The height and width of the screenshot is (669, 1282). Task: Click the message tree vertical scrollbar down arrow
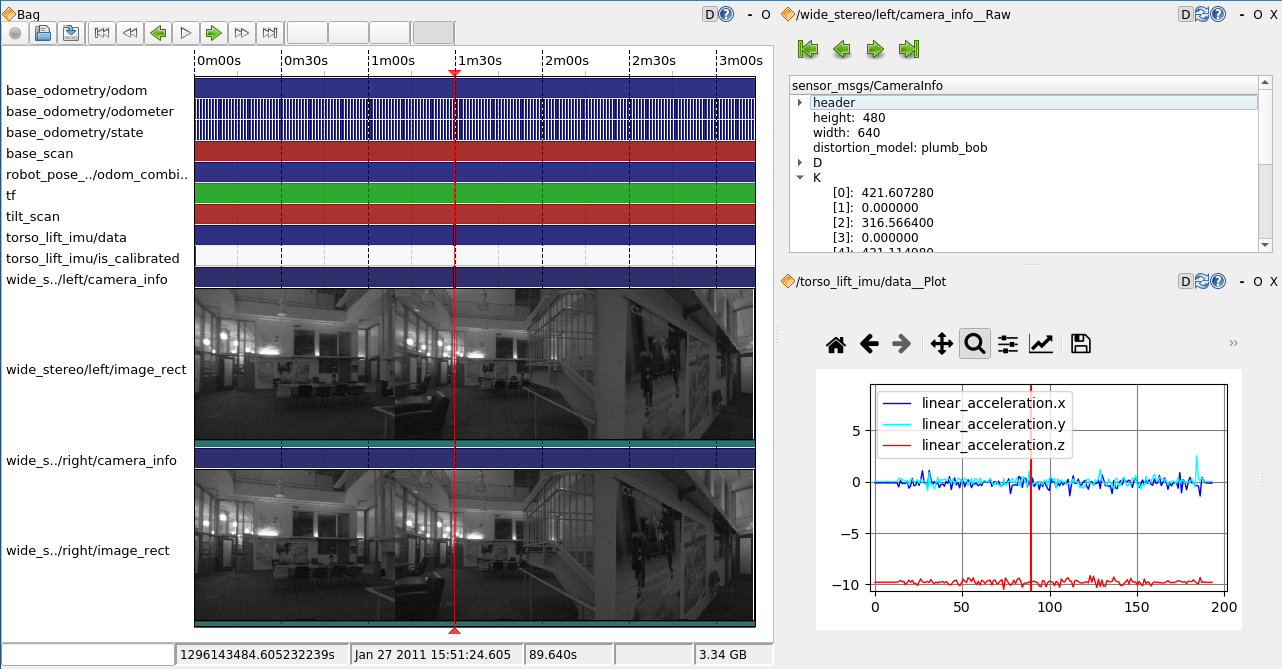click(x=1265, y=245)
